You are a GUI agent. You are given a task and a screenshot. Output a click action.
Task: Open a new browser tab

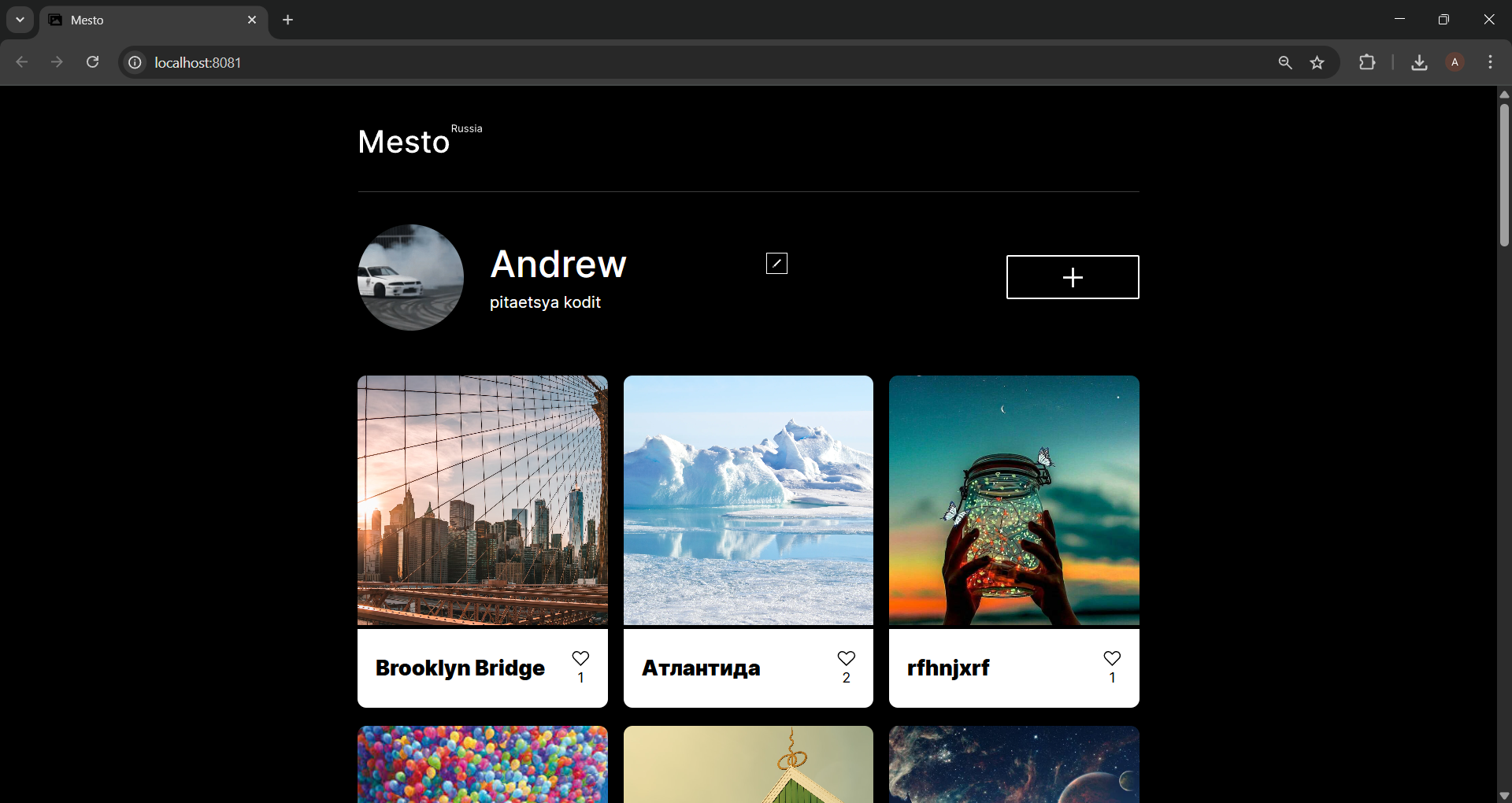pyautogui.click(x=288, y=20)
